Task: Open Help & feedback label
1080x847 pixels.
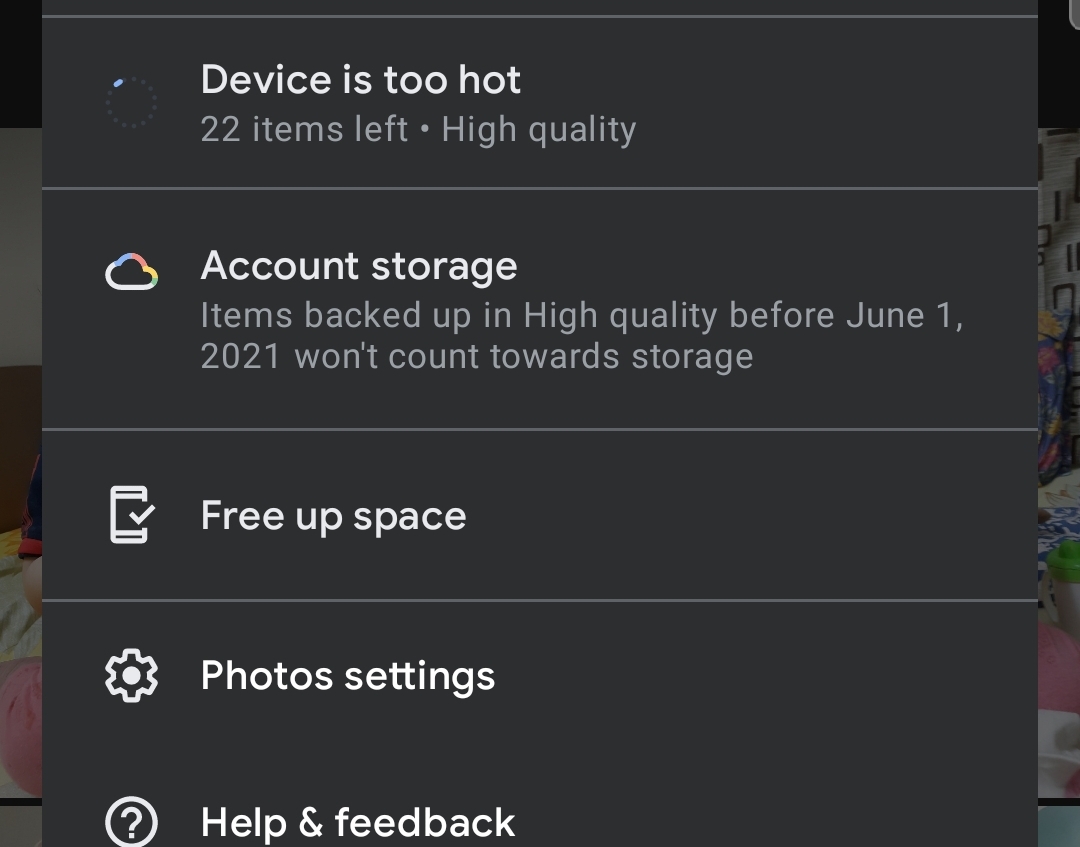Action: pos(357,823)
